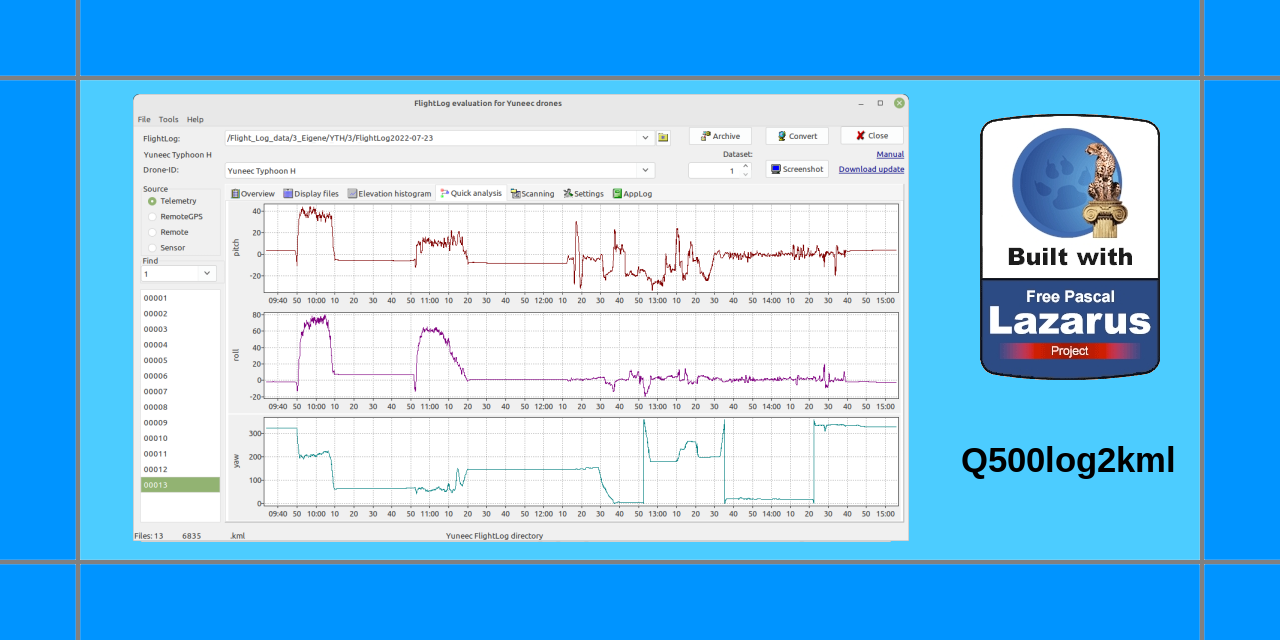The width and height of the screenshot is (1280, 640).
Task: Choose Sensor as the data source
Action: click(153, 248)
